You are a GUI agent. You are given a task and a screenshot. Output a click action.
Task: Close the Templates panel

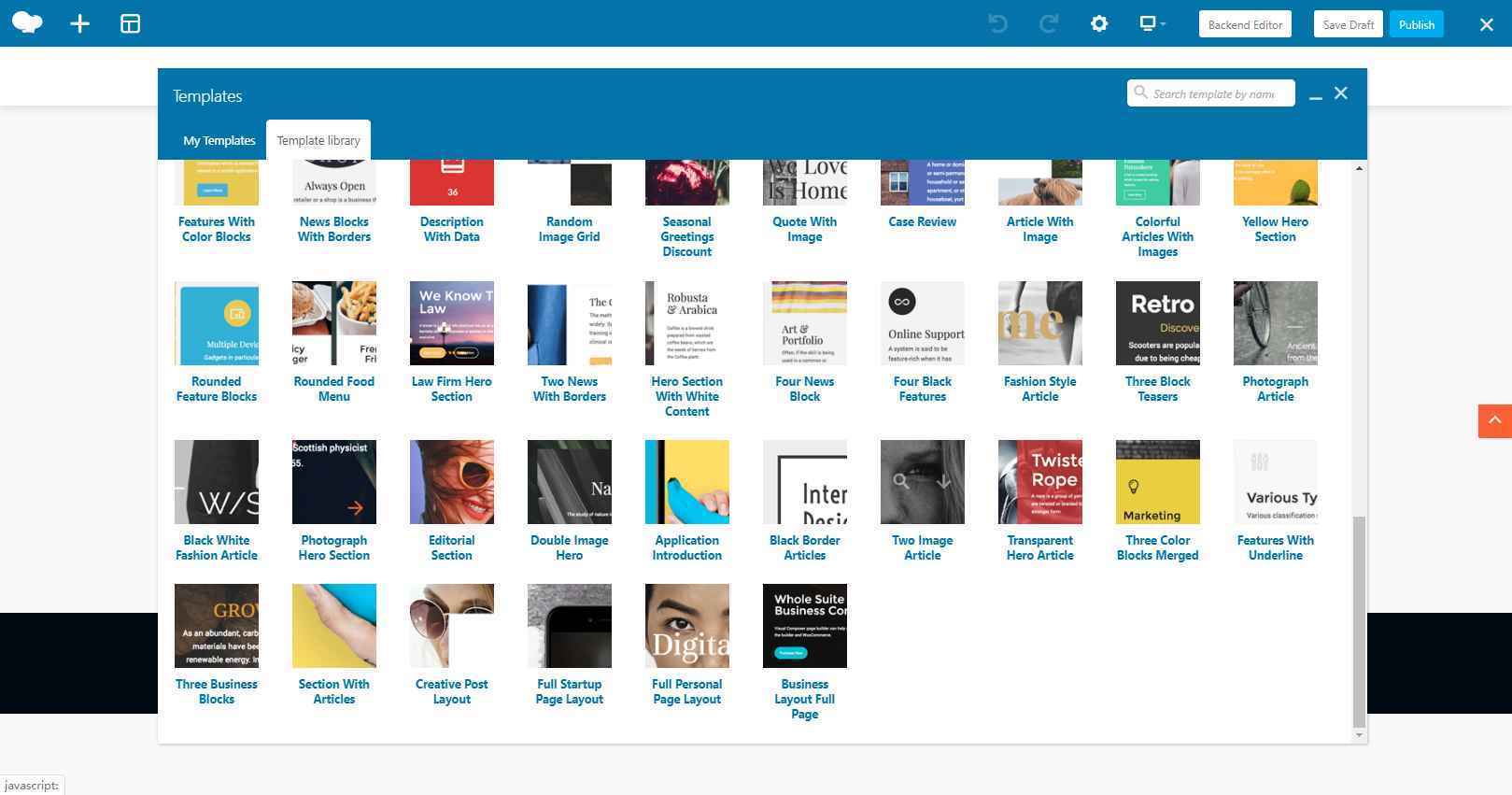1341,93
